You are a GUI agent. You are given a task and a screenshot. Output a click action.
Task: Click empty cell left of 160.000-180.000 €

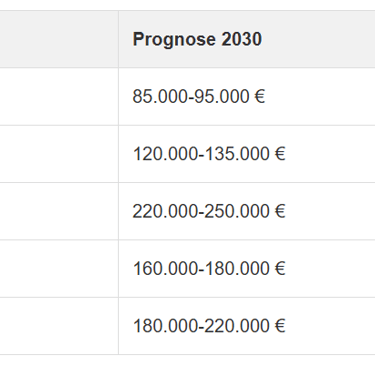click(59, 269)
